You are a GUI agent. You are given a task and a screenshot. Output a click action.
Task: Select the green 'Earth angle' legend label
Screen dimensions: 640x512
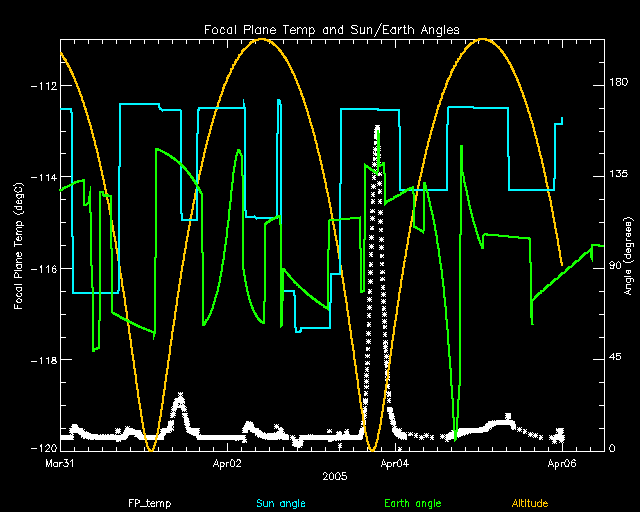point(412,502)
